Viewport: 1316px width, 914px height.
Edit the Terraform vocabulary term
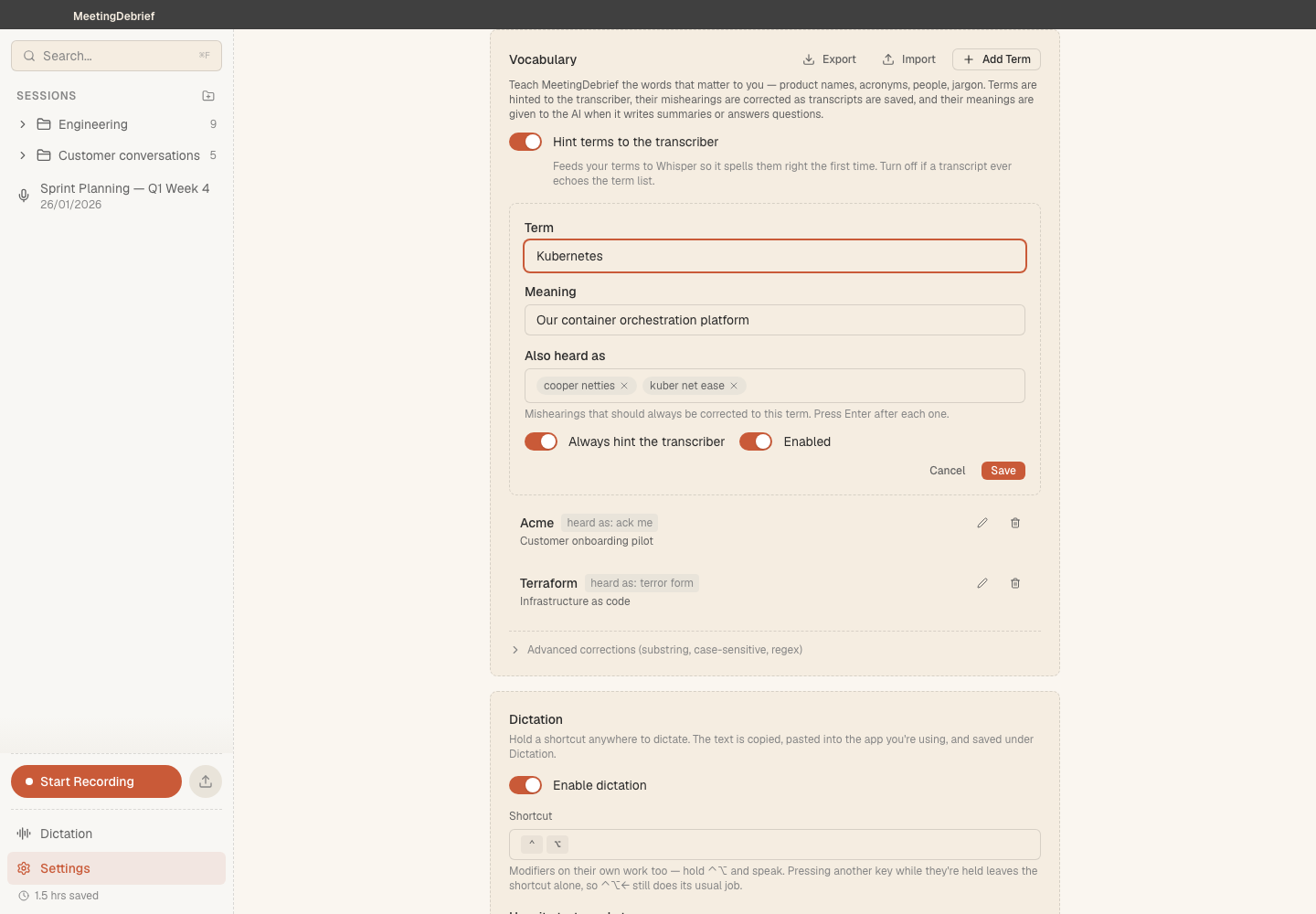coord(982,583)
